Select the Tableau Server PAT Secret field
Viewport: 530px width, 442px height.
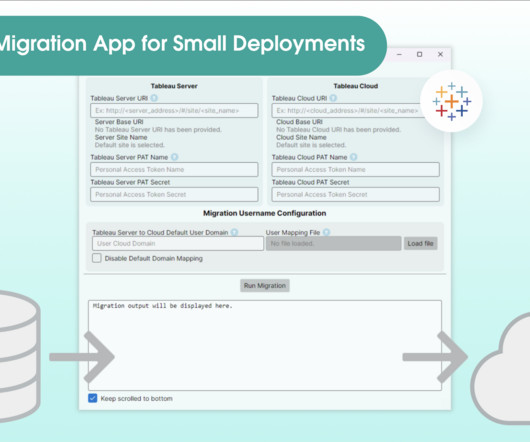pyautogui.click(x=174, y=194)
